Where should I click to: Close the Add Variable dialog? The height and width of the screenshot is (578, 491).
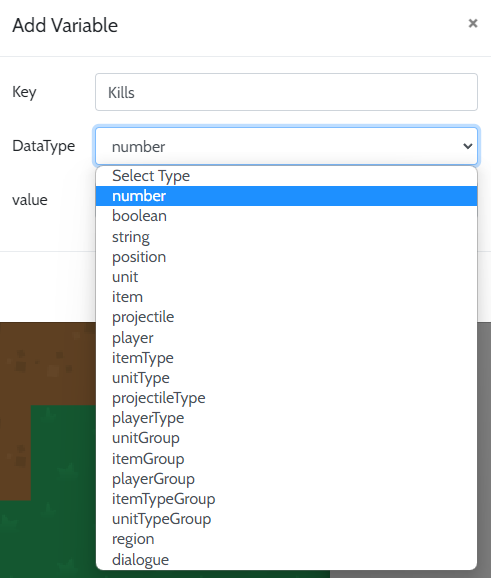(473, 24)
